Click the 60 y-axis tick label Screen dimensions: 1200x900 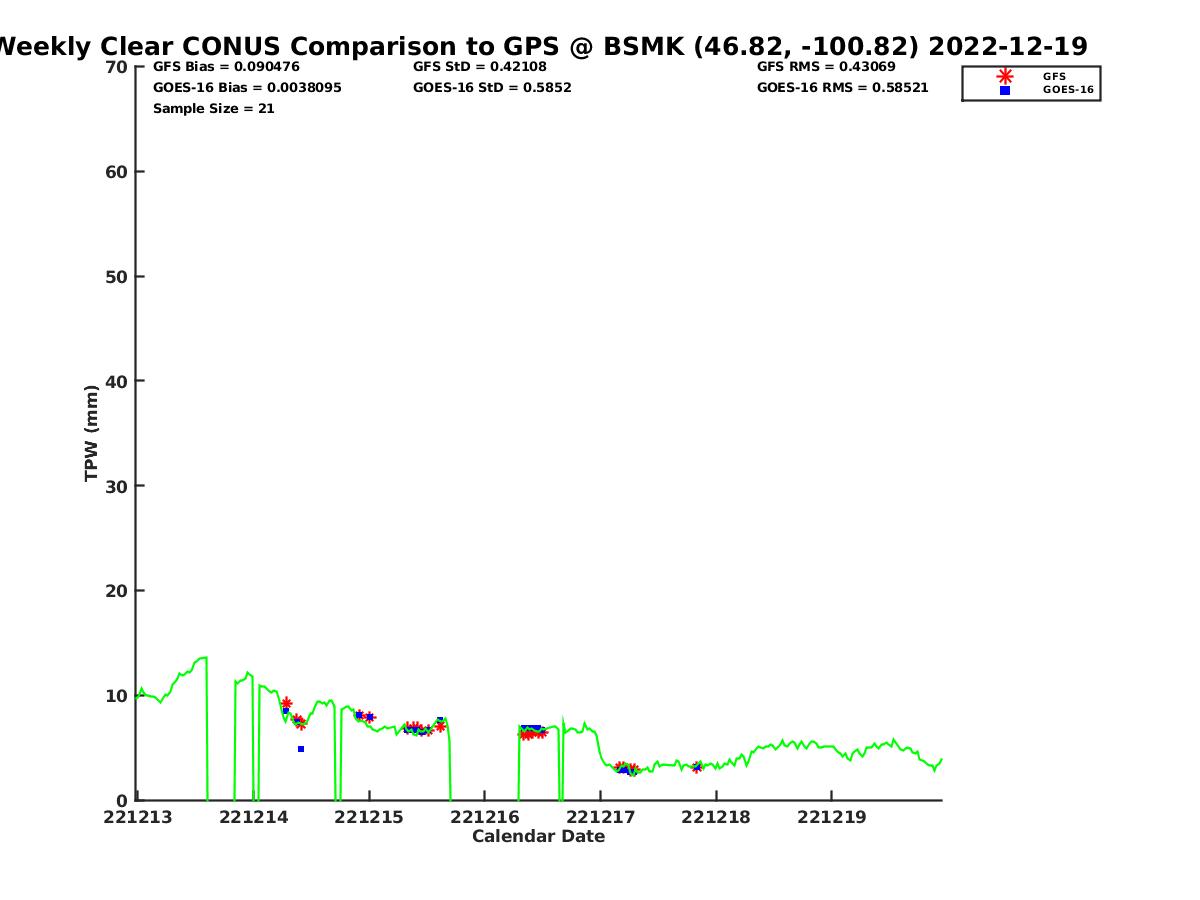(x=116, y=172)
